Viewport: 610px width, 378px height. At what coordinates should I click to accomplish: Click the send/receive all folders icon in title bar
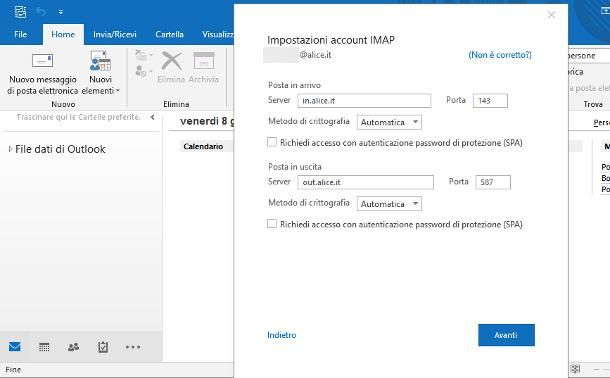point(20,12)
